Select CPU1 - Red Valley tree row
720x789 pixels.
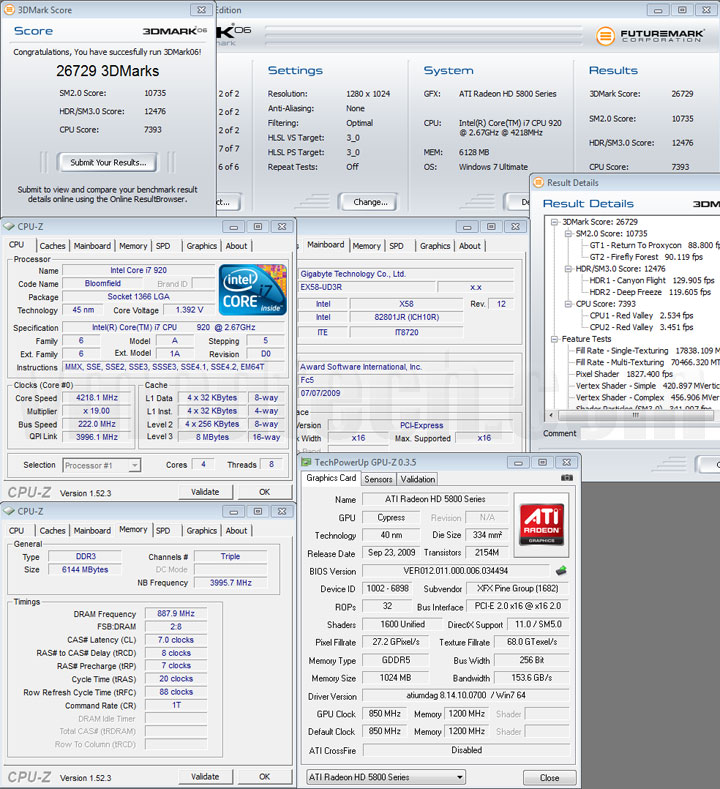pyautogui.click(x=641, y=315)
